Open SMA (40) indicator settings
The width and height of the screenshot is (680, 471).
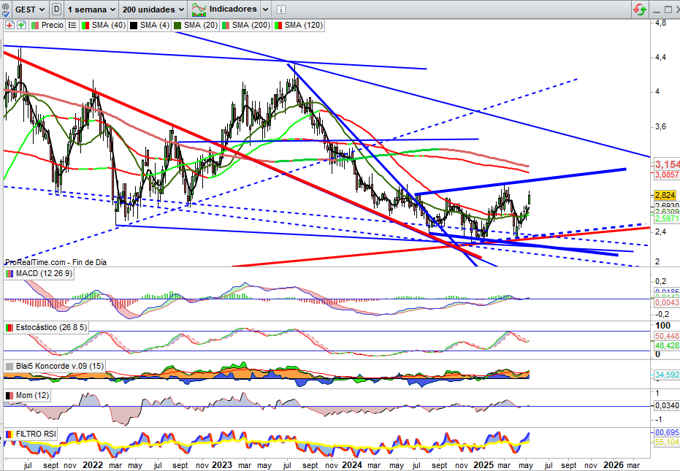pos(108,26)
